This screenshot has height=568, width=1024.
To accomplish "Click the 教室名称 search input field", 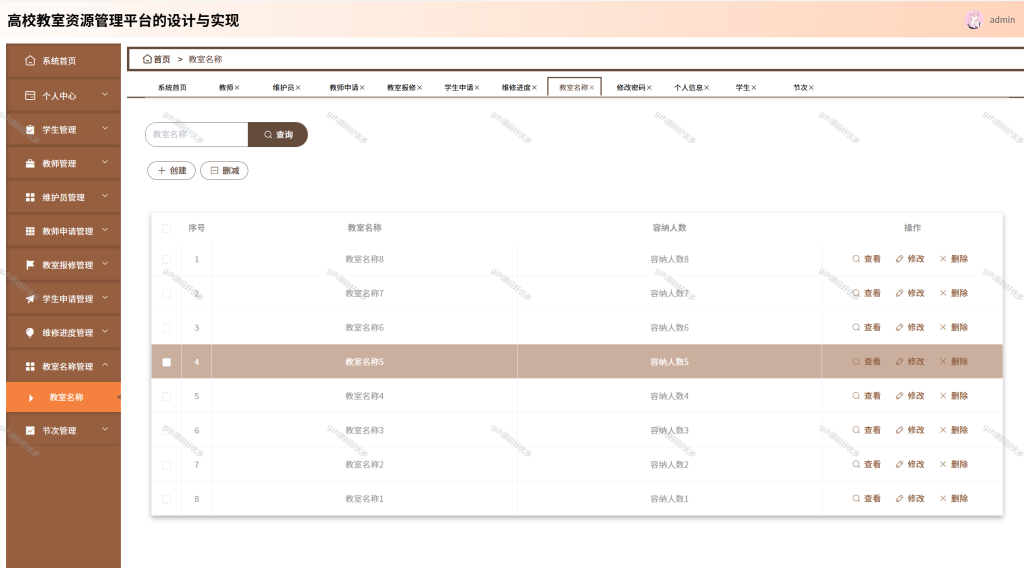I will [197, 134].
